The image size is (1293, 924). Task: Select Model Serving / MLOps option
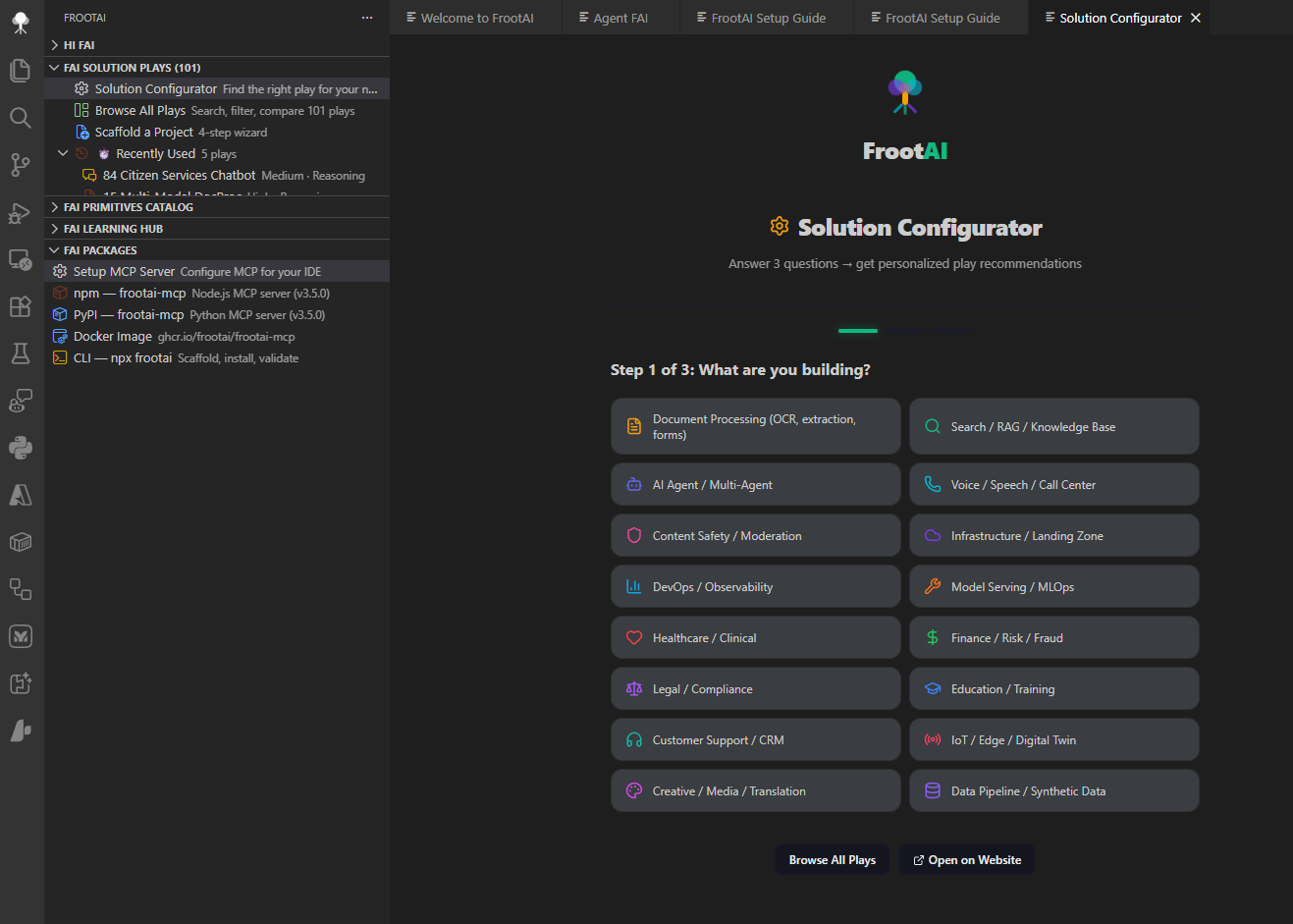pos(1053,586)
